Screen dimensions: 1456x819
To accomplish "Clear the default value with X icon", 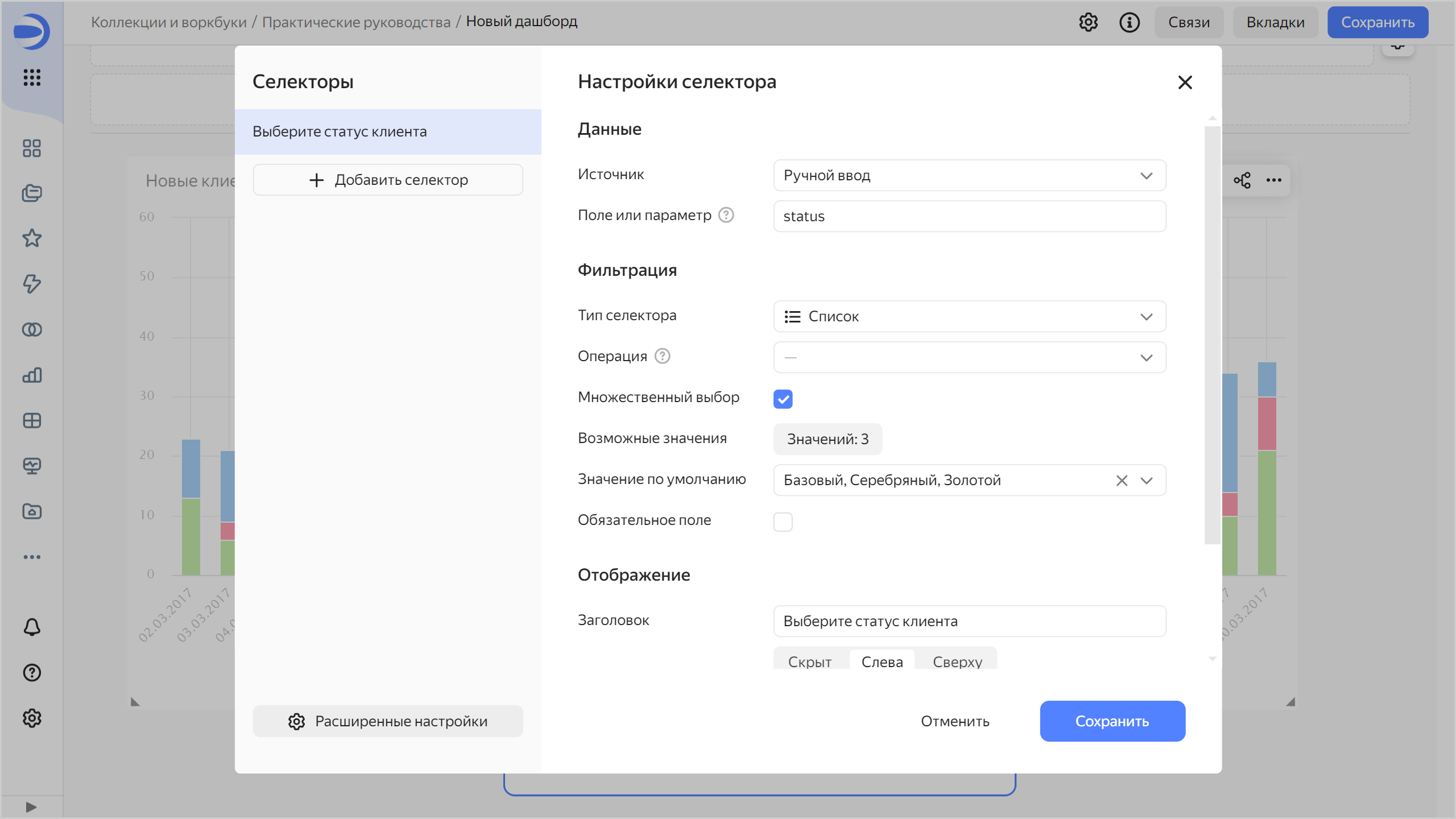I will pos(1122,481).
